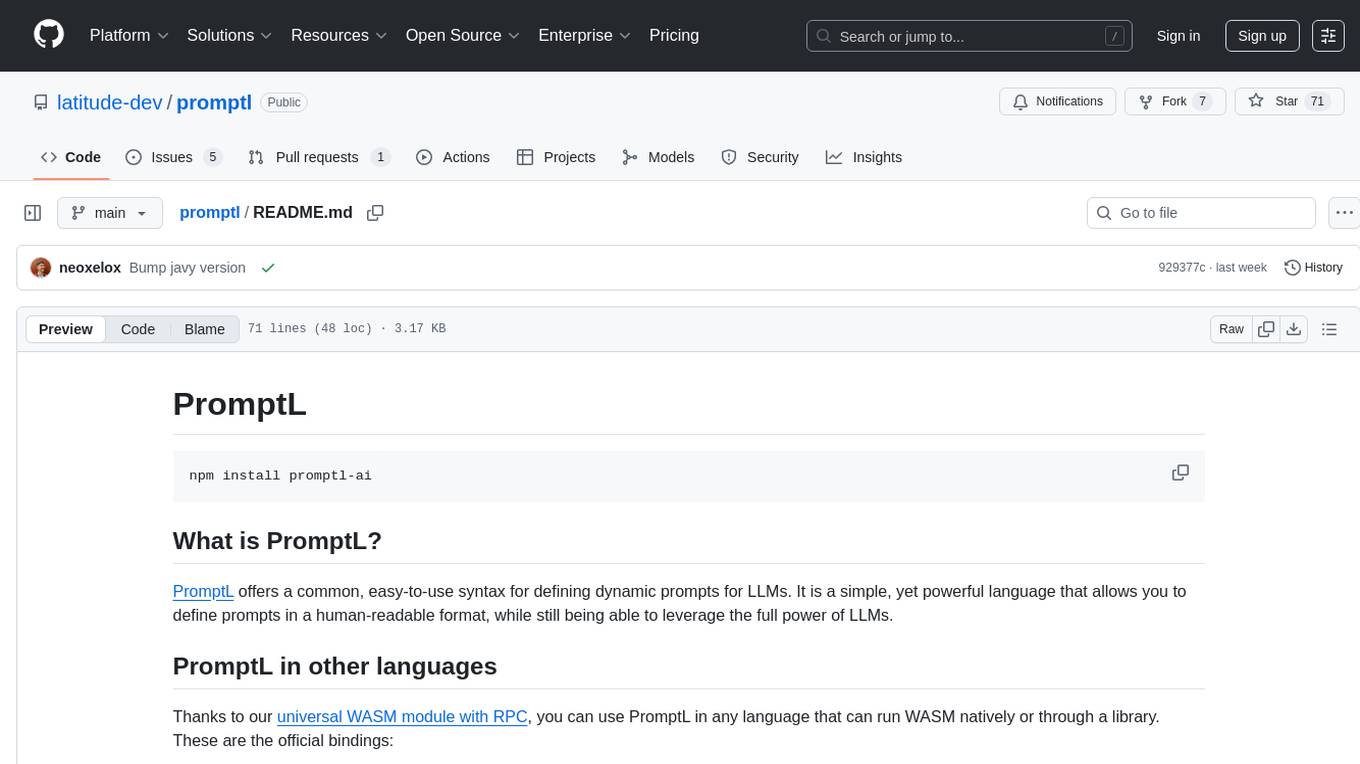Sign in to GitHub
The height and width of the screenshot is (764, 1360).
coord(1178,36)
